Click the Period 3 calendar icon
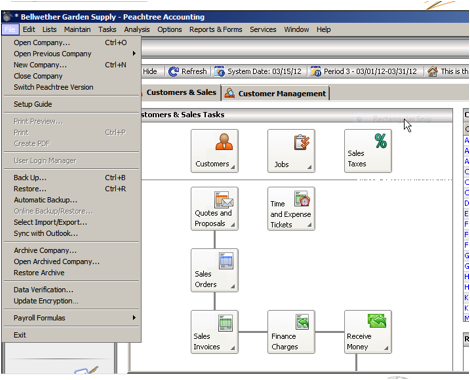The image size is (470, 380). pos(316,71)
